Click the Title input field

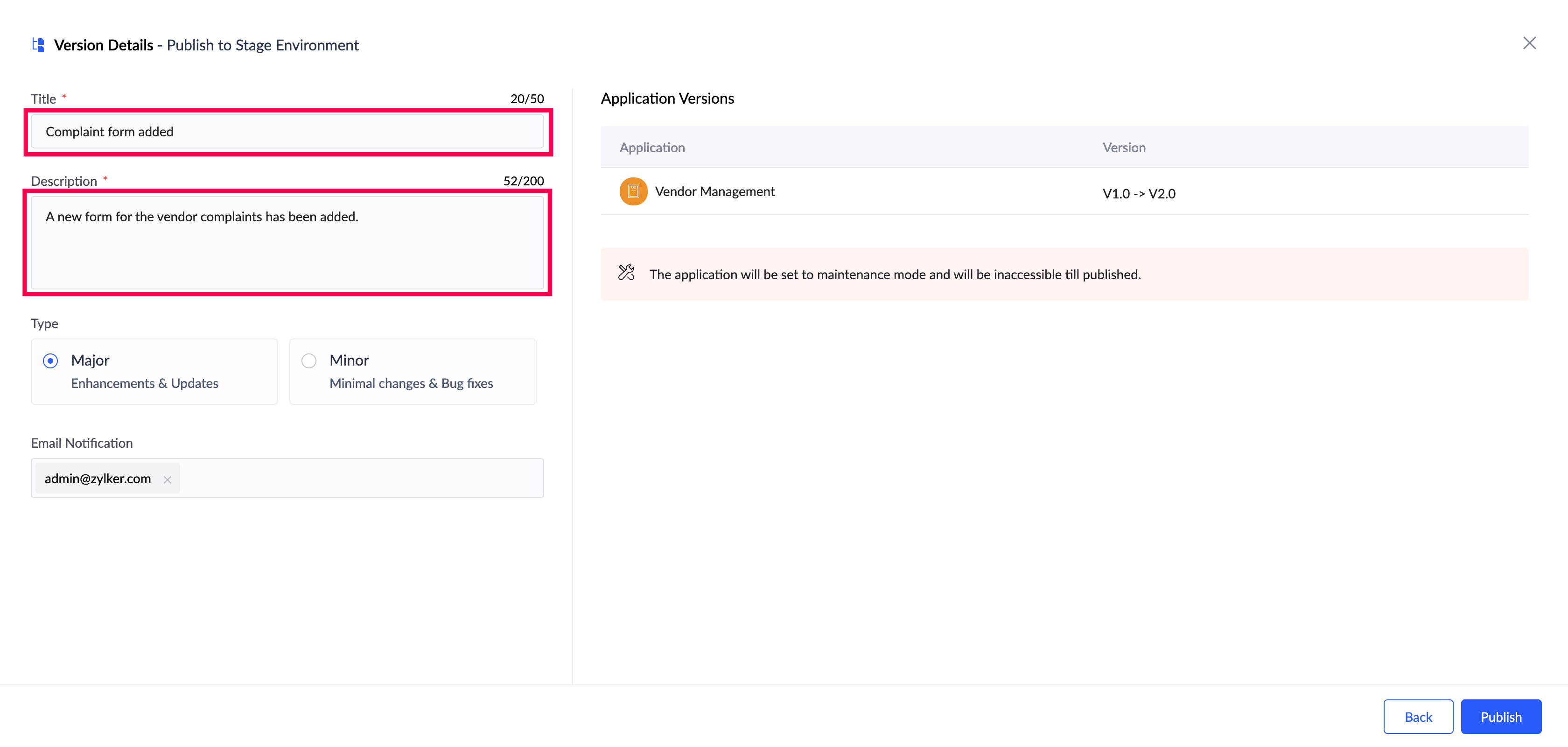click(287, 132)
